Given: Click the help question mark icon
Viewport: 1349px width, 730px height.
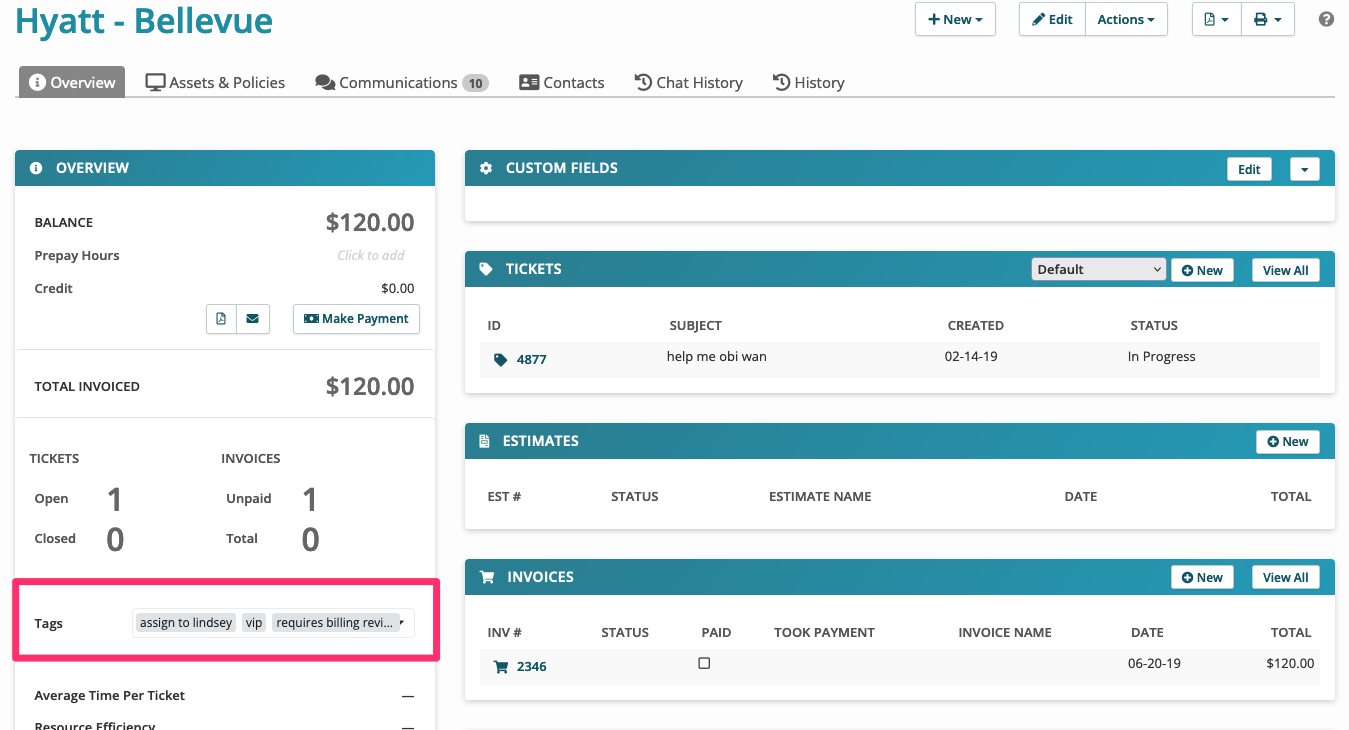Looking at the screenshot, I should point(1327,19).
